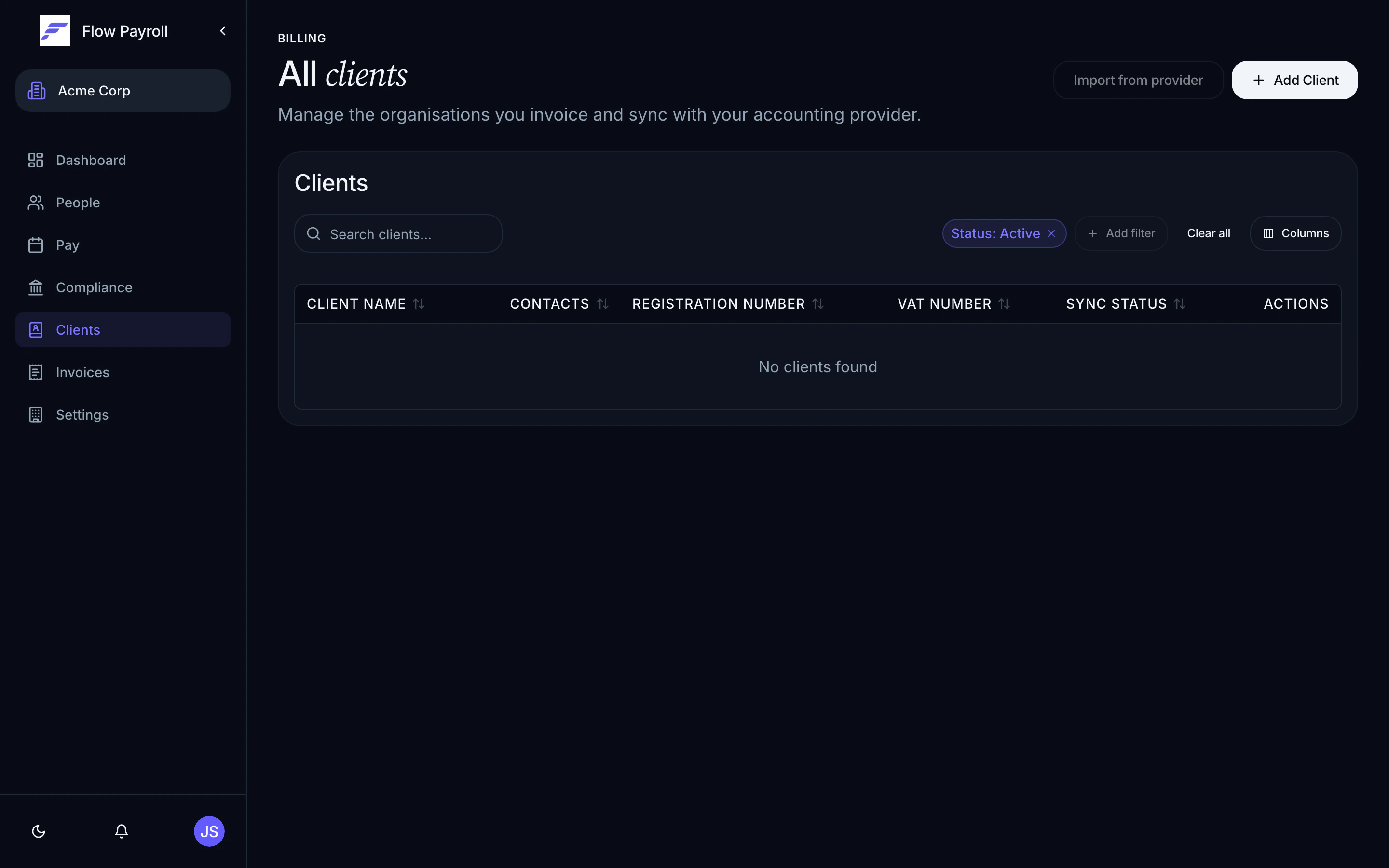
Task: Click the Clients contact-book icon
Action: 36,330
